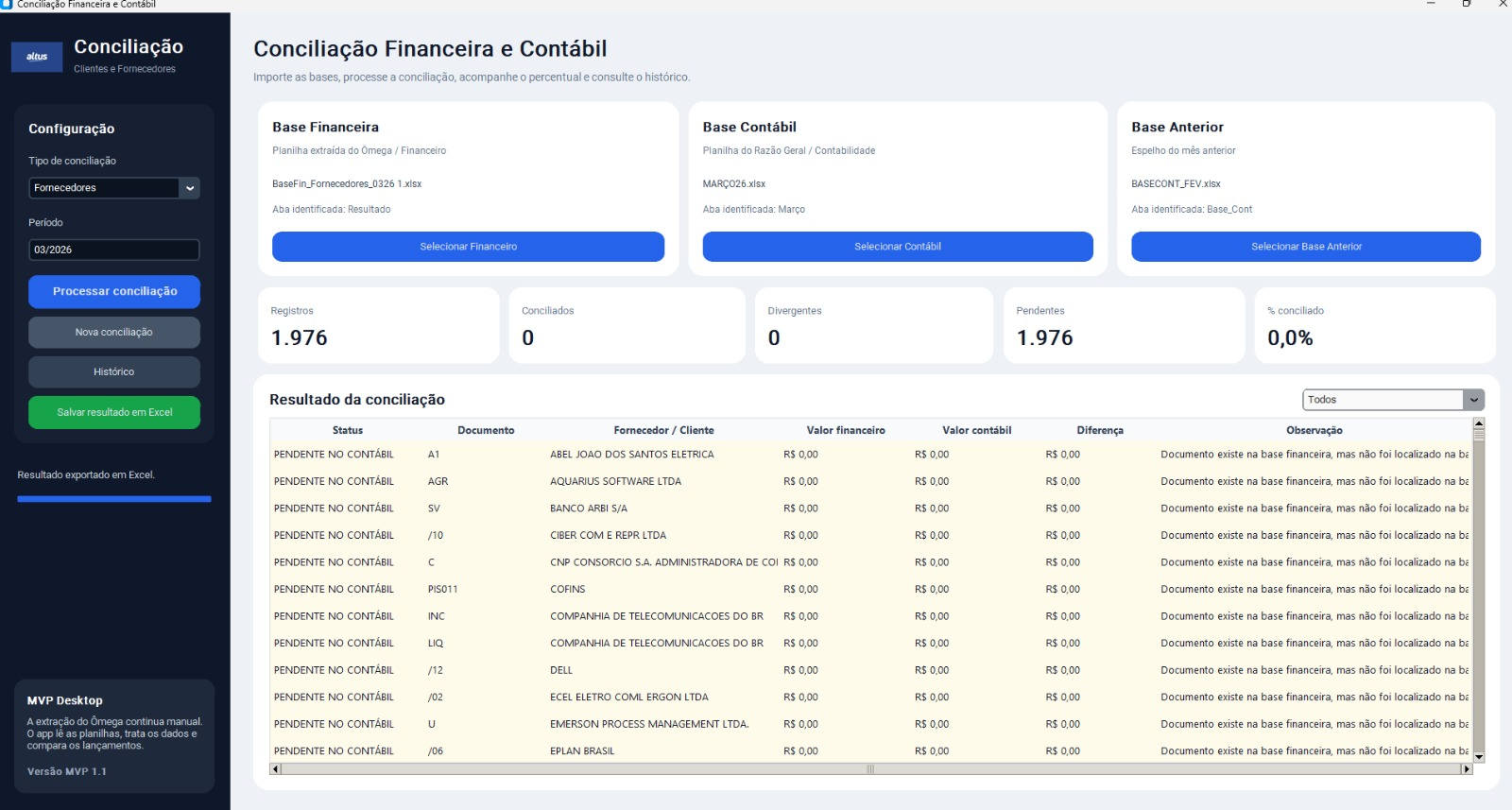
Task: Click the Registros count 1.976
Action: point(299,337)
